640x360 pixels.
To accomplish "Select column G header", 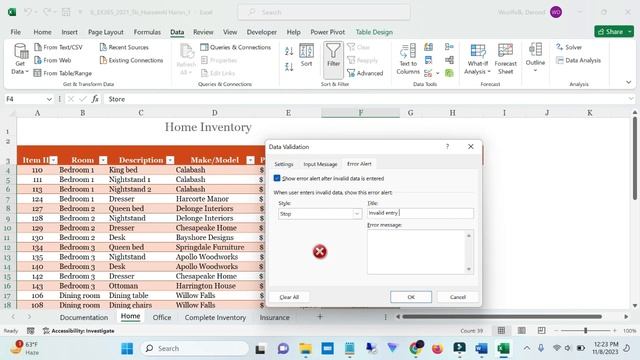I will click(410, 113).
